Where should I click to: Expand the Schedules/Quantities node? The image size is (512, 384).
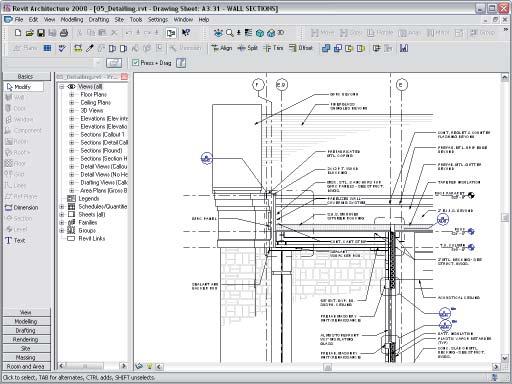pyautogui.click(x=62, y=207)
